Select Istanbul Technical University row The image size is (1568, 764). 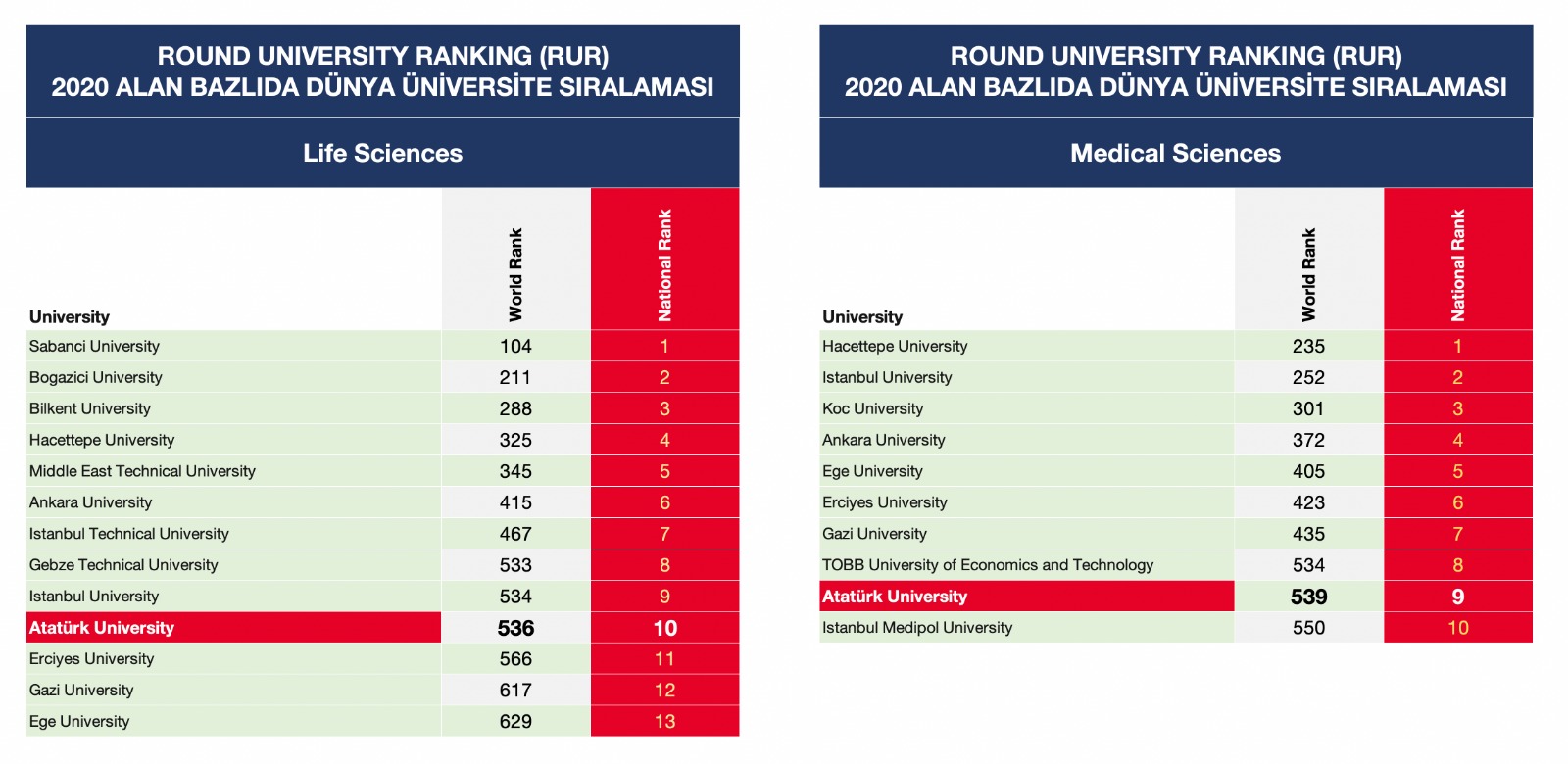click(128, 534)
